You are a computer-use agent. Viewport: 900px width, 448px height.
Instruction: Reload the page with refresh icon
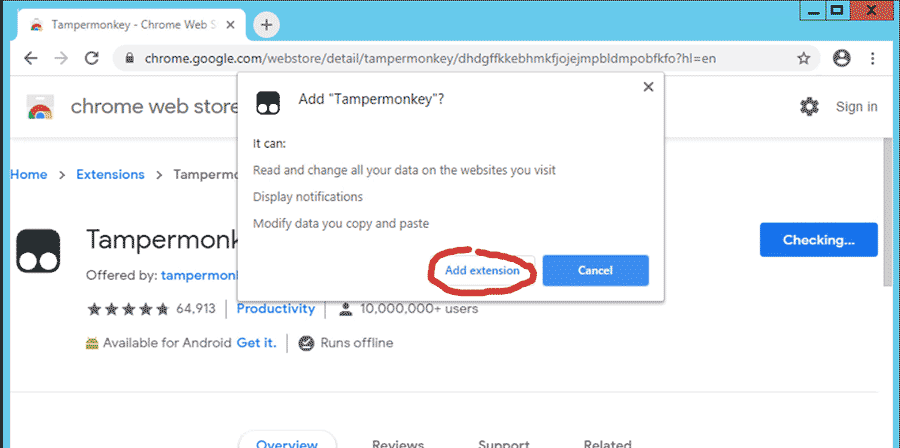pyautogui.click(x=91, y=58)
